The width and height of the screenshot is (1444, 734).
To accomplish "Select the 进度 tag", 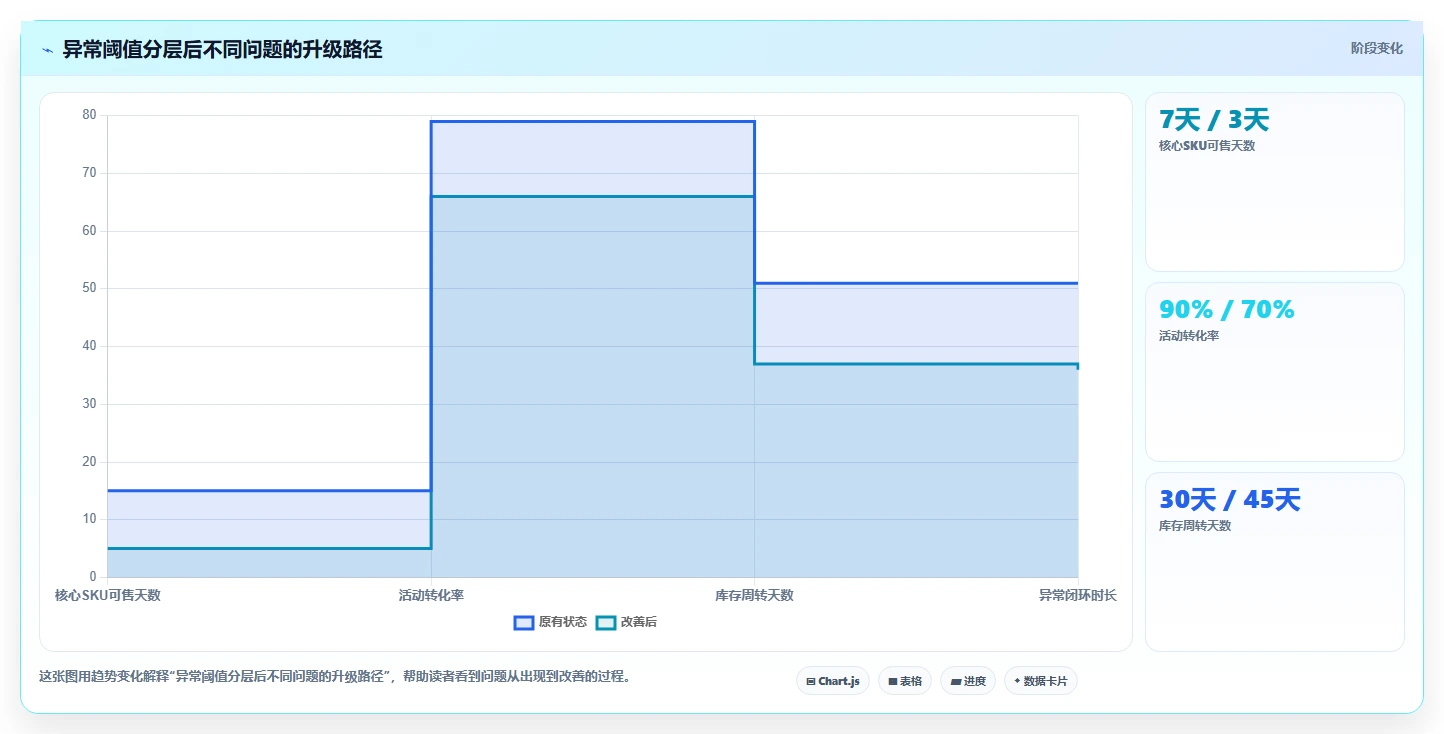I will pos(968,681).
